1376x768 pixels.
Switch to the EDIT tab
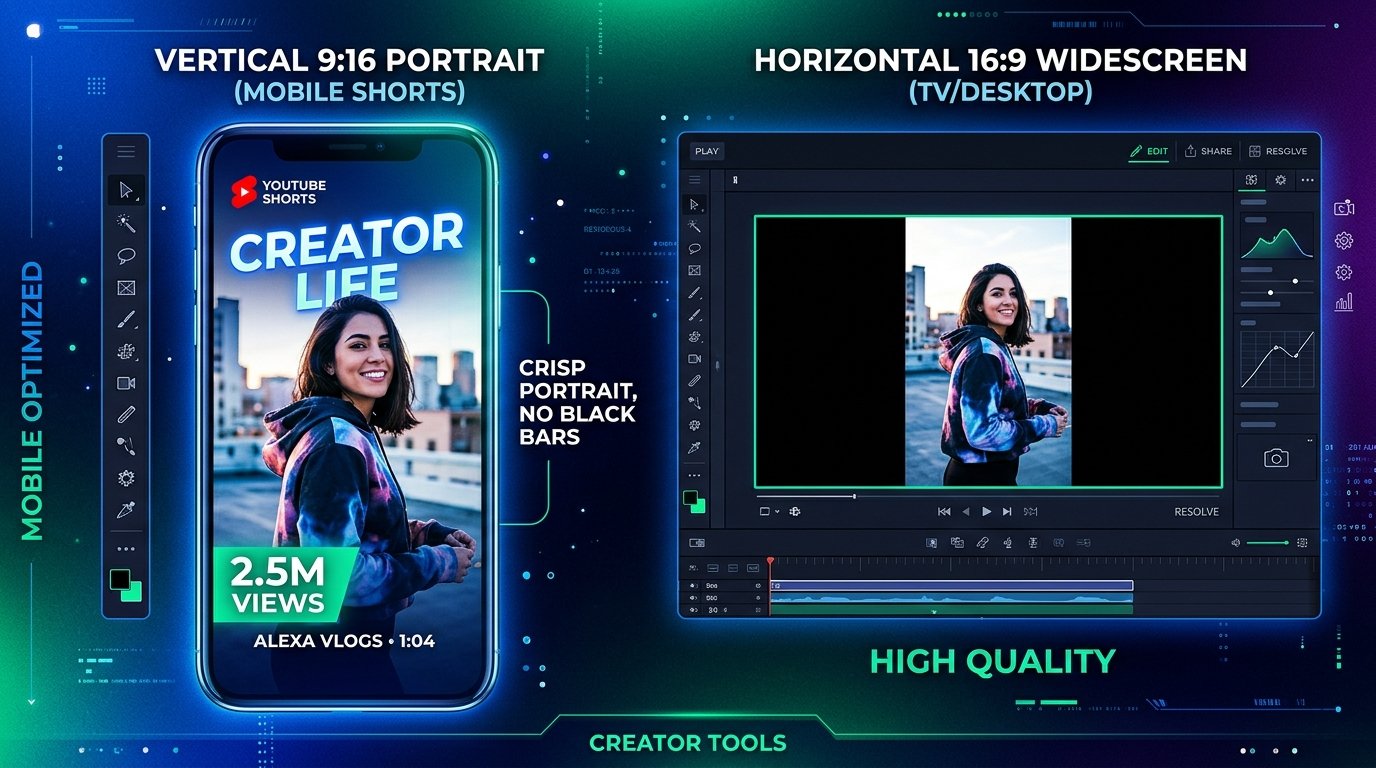1148,151
